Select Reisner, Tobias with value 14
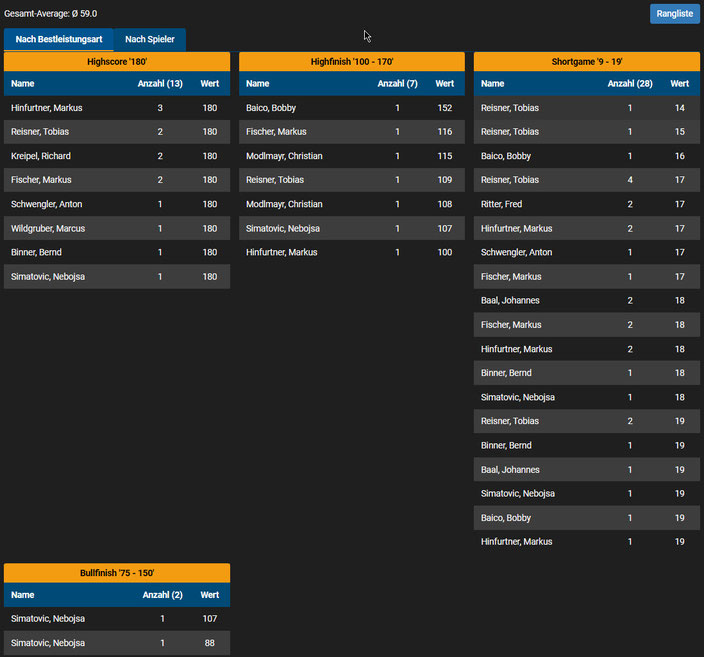 coord(587,108)
